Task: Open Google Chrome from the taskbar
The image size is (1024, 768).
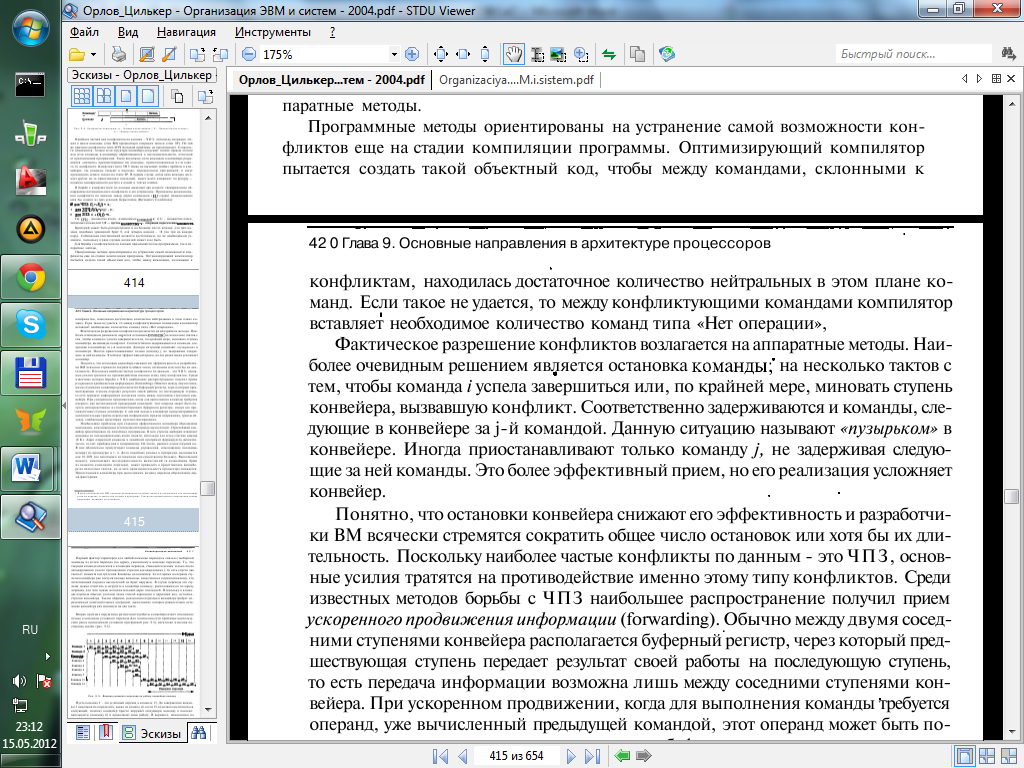Action: pos(29,279)
